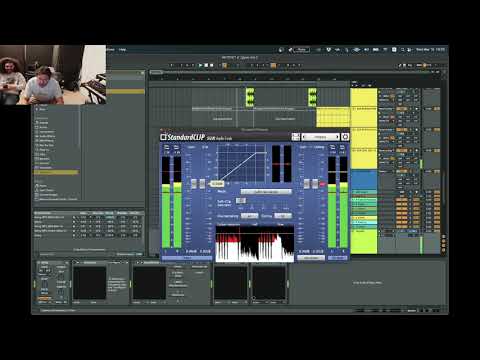Arm the transport Record button
Viewport: 480px width, 360px height.
(211, 65)
